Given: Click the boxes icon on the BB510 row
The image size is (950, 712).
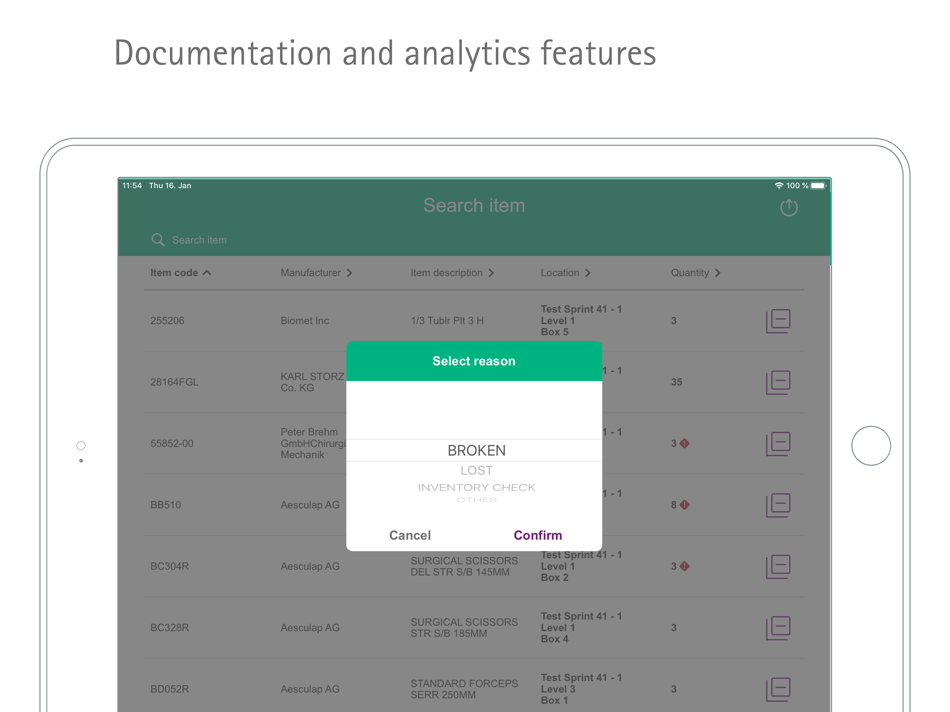Looking at the screenshot, I should pos(777,505).
